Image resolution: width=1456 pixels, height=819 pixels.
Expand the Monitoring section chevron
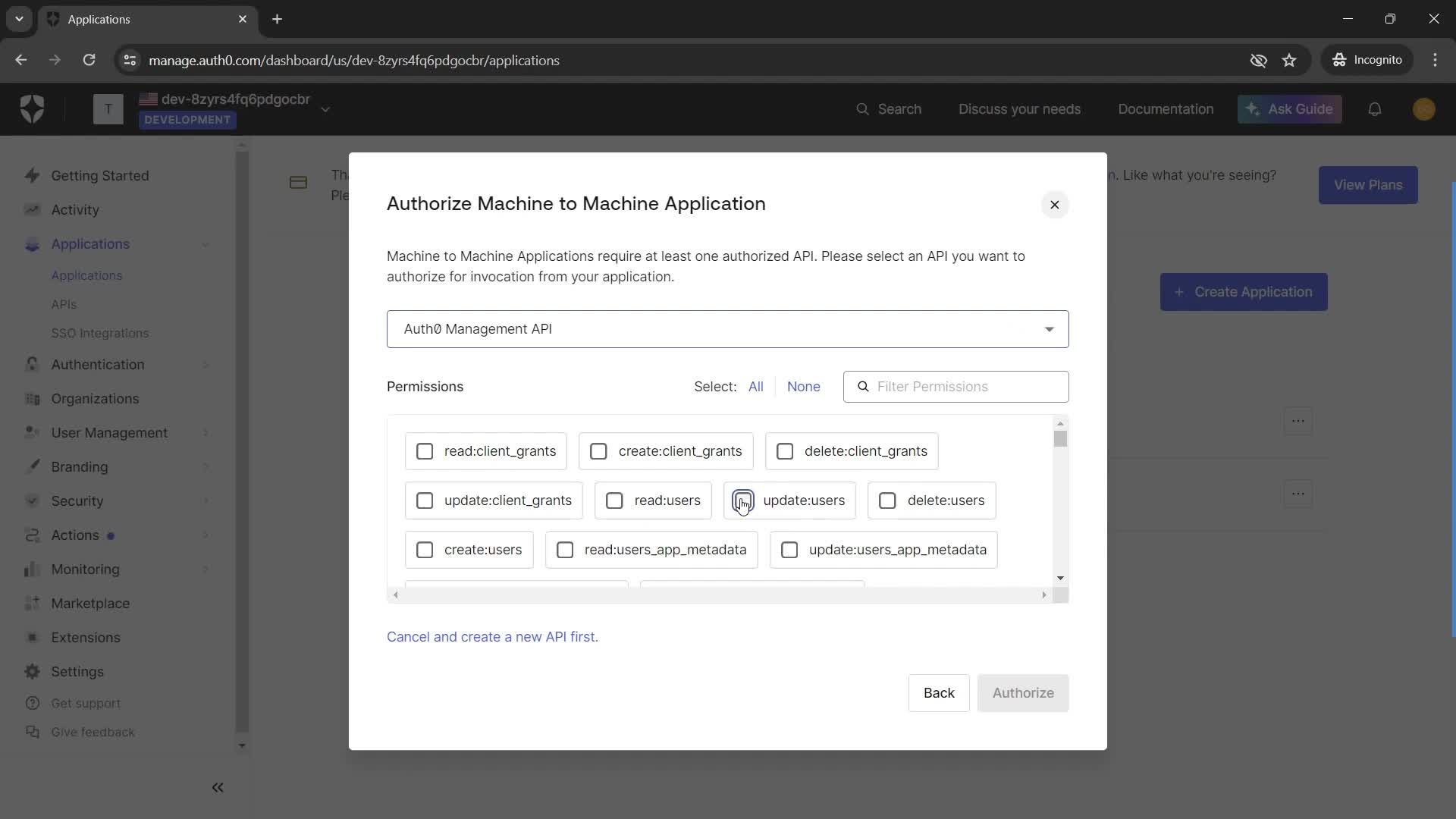[206, 570]
